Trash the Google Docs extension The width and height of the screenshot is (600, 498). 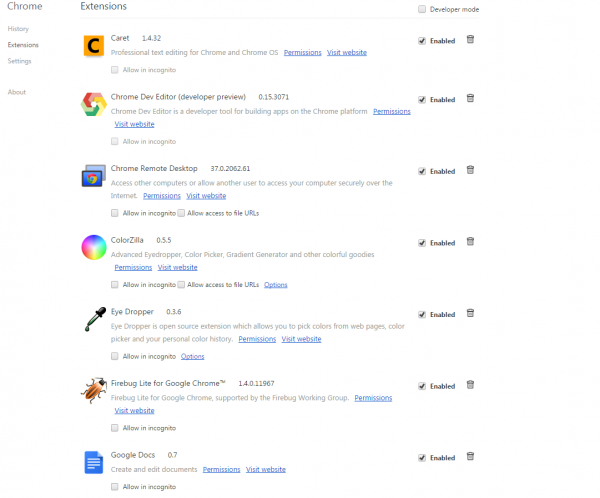pyautogui.click(x=470, y=456)
